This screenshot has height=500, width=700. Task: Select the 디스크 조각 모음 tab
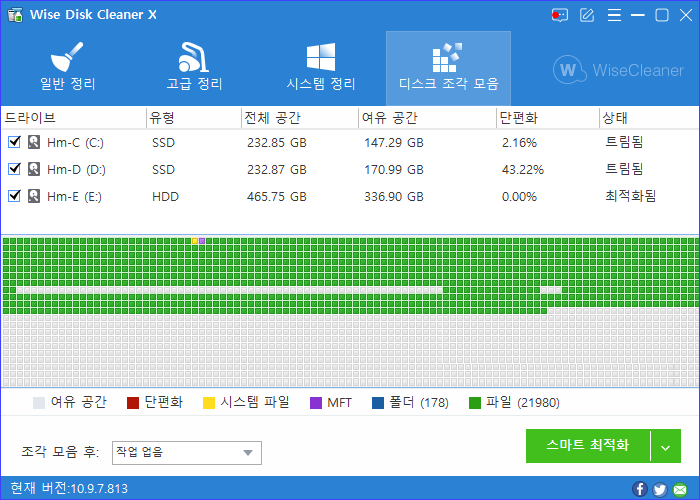448,68
